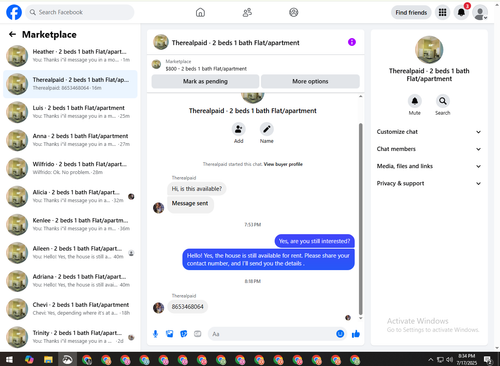Open the Chevi conversation
This screenshot has width=500, height=366.
tap(70, 309)
